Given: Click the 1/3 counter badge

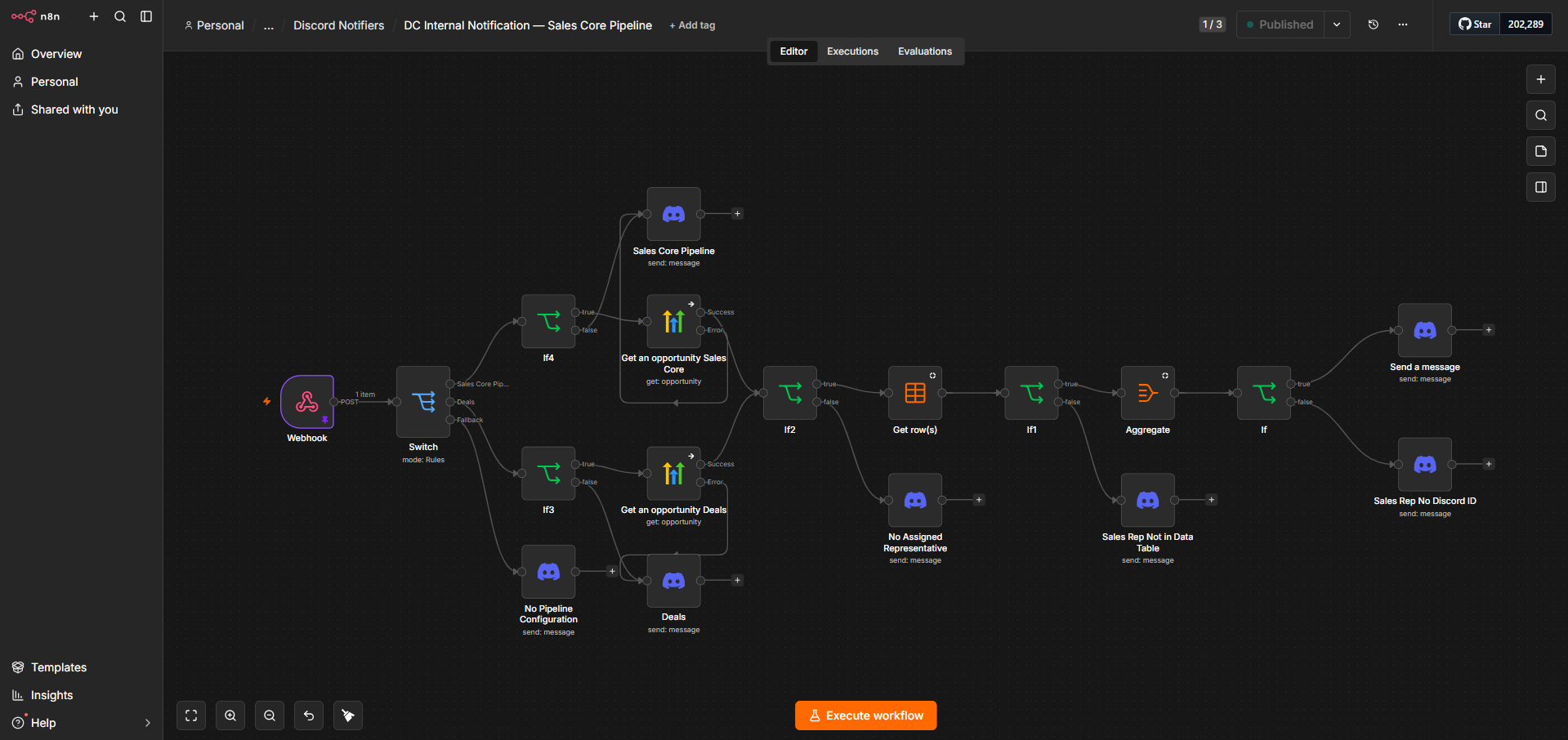Looking at the screenshot, I should pyautogui.click(x=1213, y=25).
